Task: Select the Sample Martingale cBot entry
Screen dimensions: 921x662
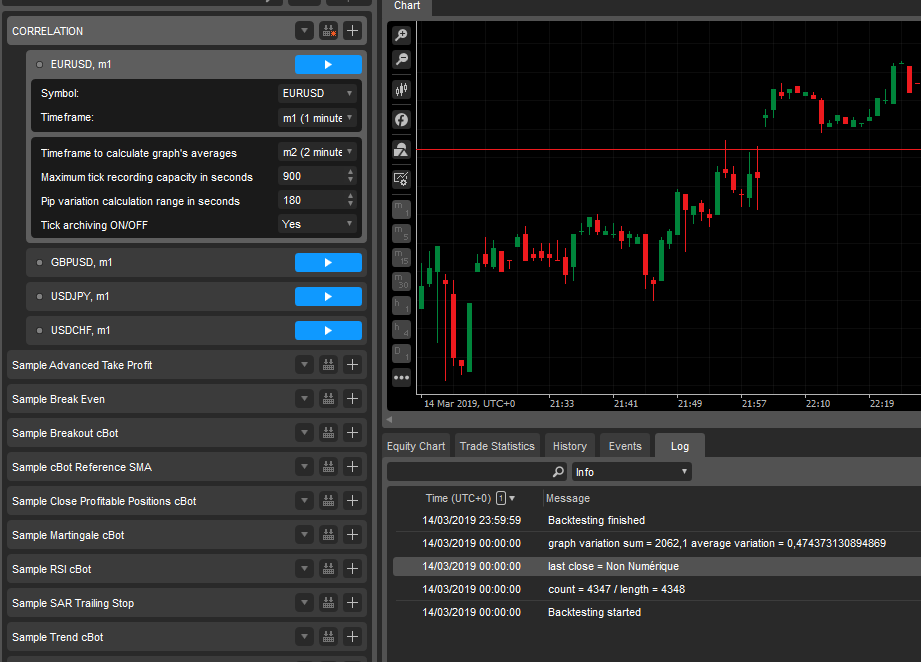Action: [150, 535]
